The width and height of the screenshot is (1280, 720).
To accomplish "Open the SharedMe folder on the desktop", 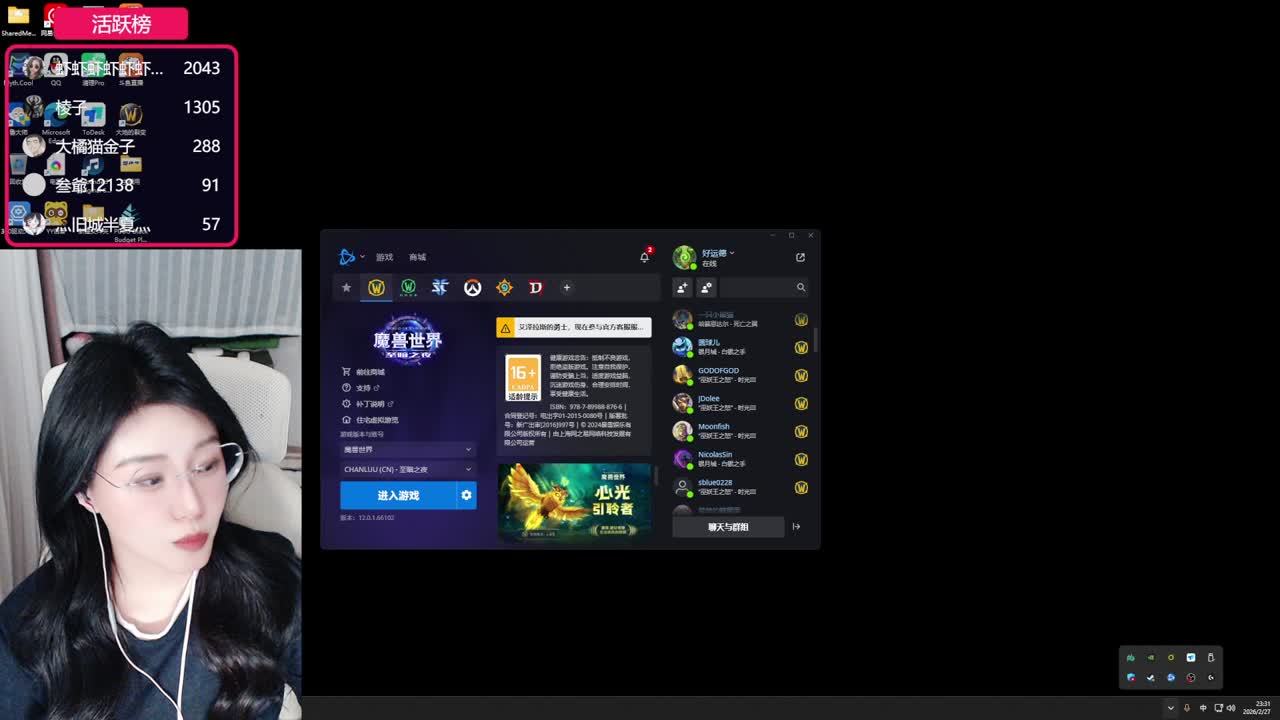I will coord(18,20).
